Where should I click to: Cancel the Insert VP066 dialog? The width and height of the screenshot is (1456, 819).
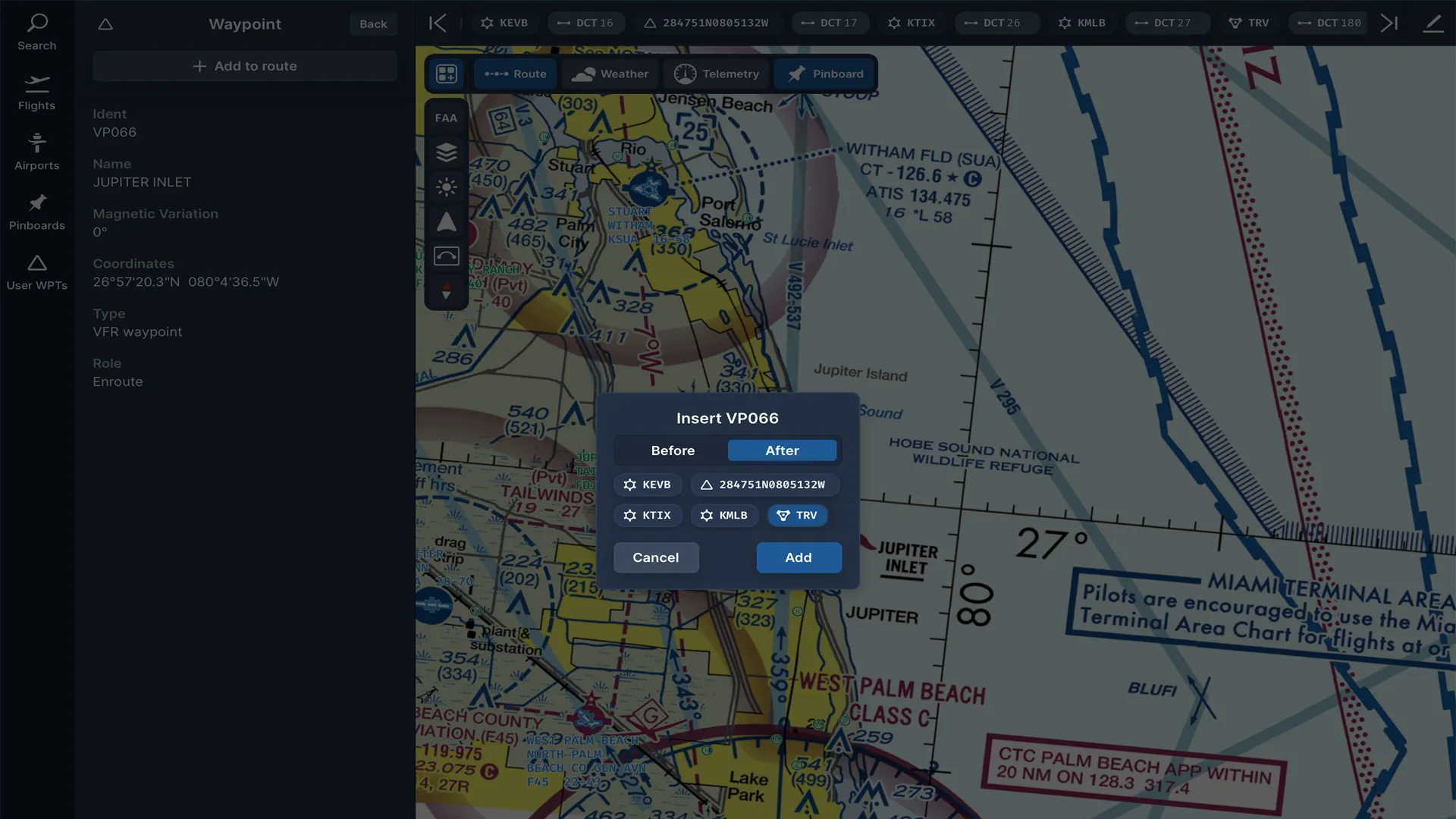pos(656,557)
